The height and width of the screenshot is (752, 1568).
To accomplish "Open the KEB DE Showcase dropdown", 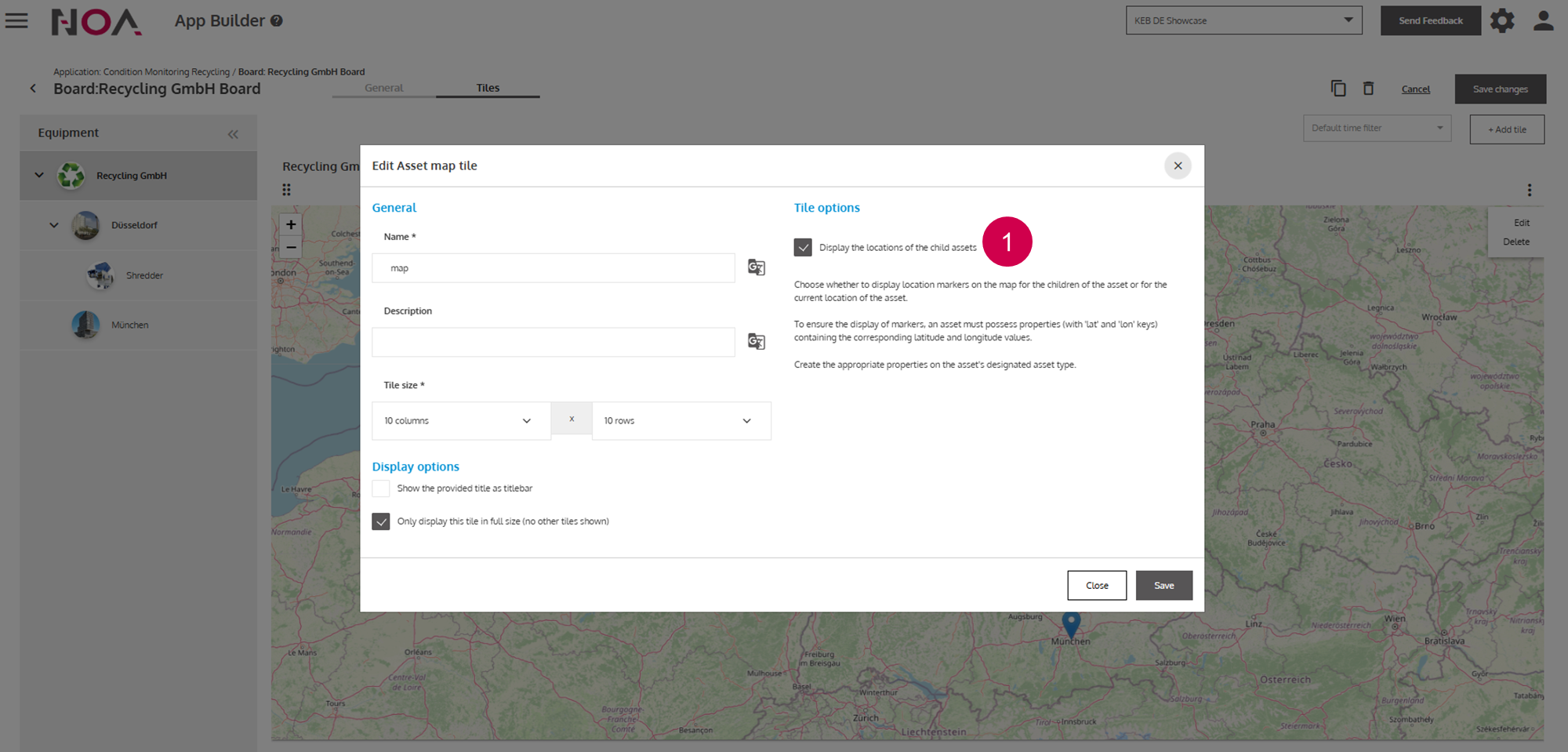I will click(x=1243, y=20).
